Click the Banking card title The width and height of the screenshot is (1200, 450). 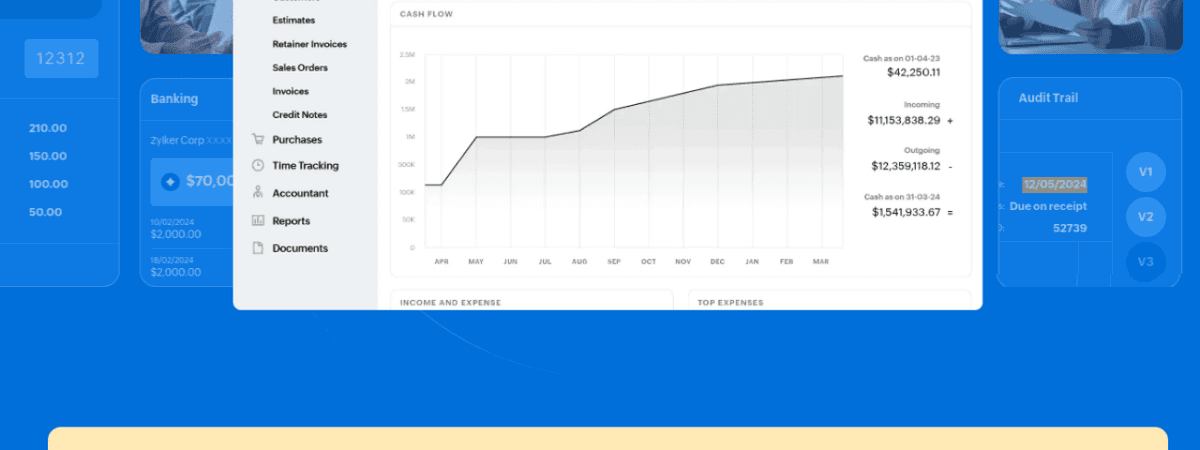(174, 99)
